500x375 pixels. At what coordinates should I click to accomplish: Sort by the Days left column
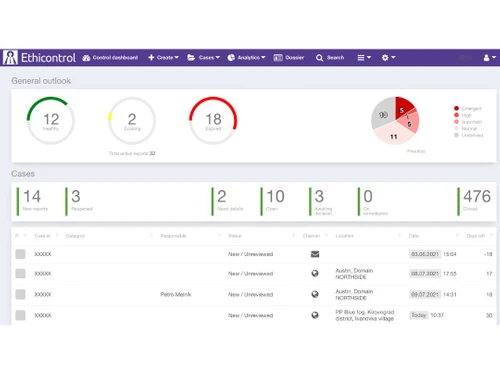[x=476, y=236]
